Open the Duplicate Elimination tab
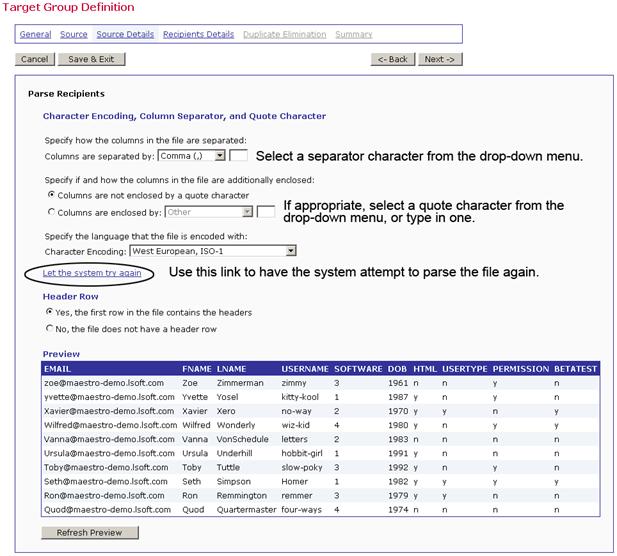 (284, 34)
